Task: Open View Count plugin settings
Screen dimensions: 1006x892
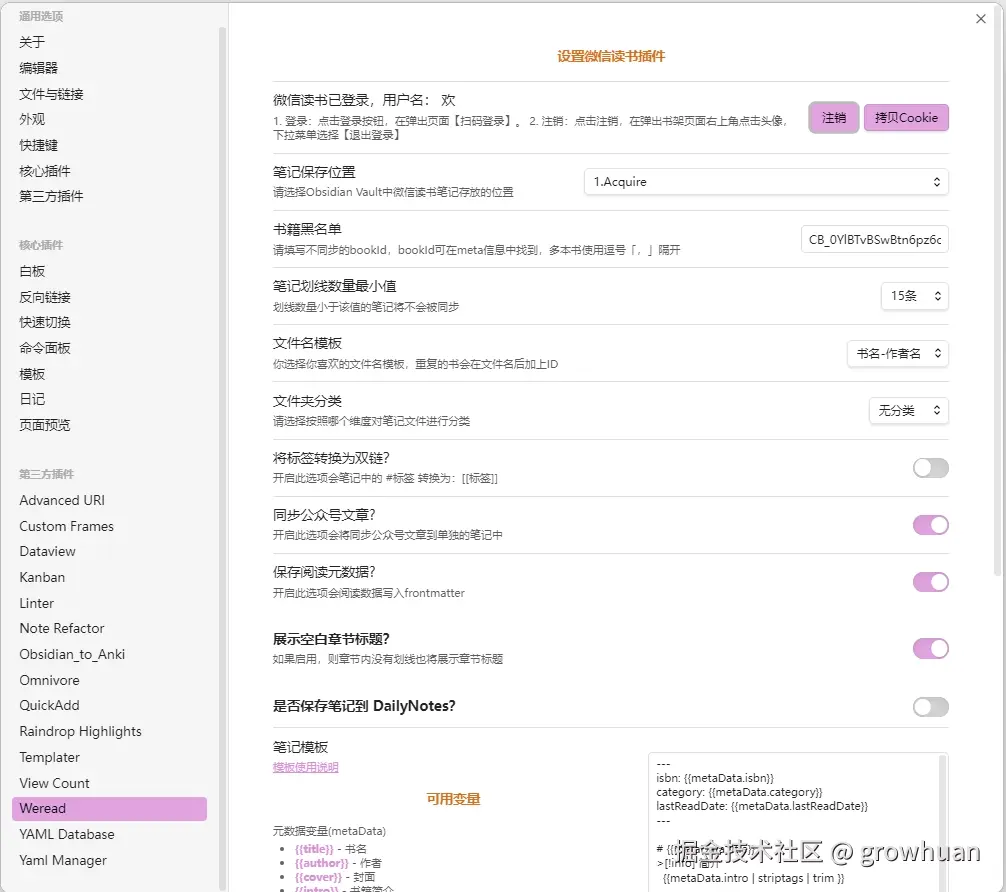Action: (x=55, y=783)
